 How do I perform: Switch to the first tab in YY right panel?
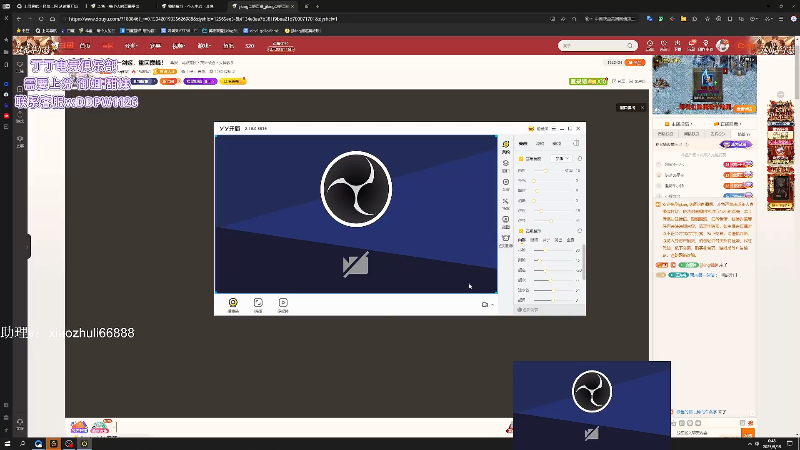523,143
